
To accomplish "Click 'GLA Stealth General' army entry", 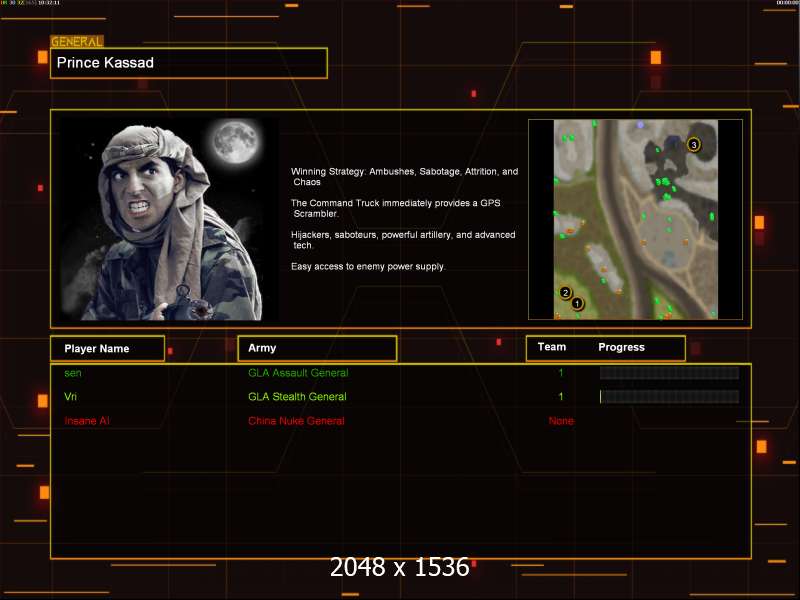I will pyautogui.click(x=297, y=396).
